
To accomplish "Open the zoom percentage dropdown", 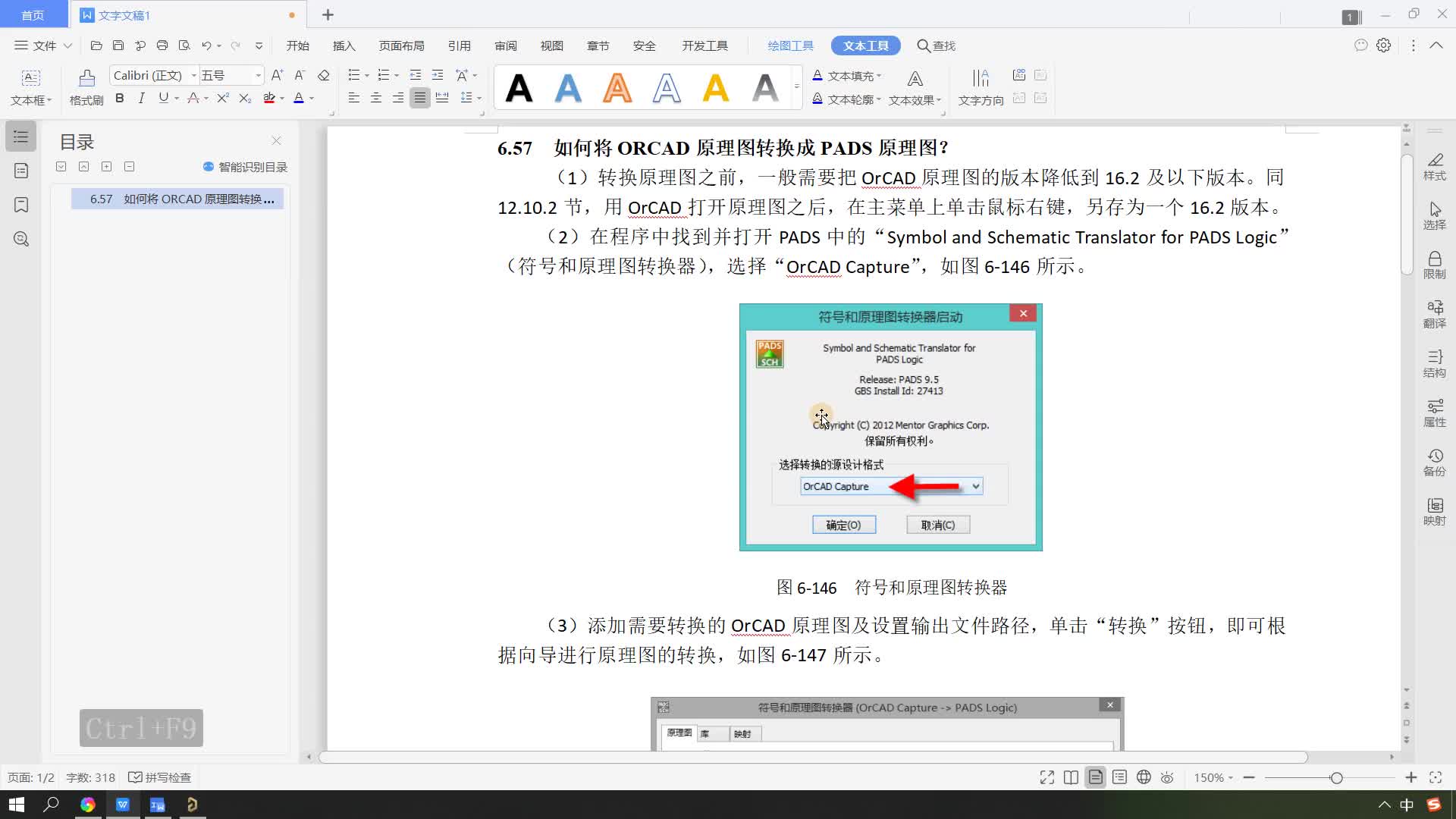I will [1213, 777].
